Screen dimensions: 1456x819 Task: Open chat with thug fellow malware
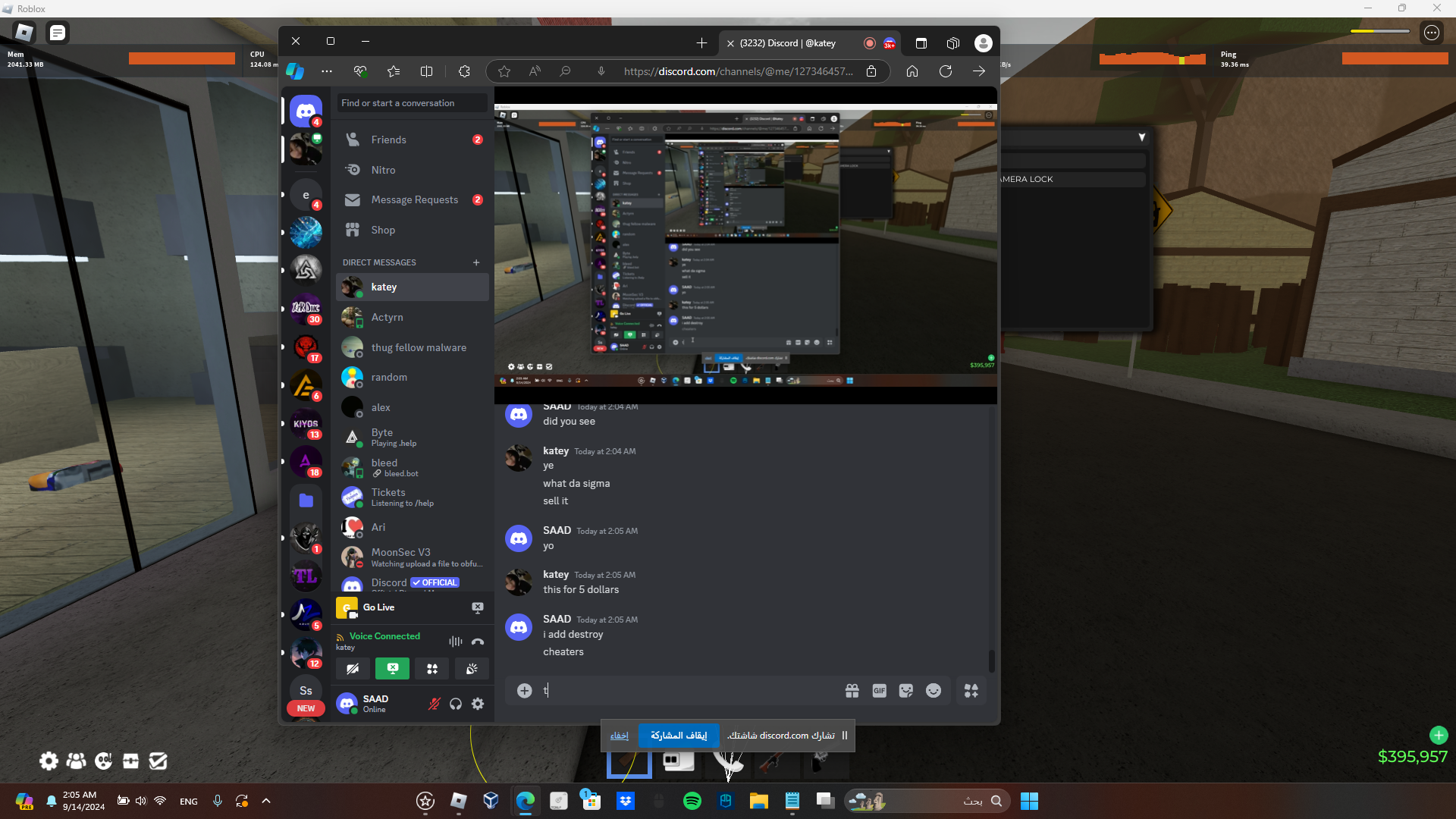[x=413, y=347]
